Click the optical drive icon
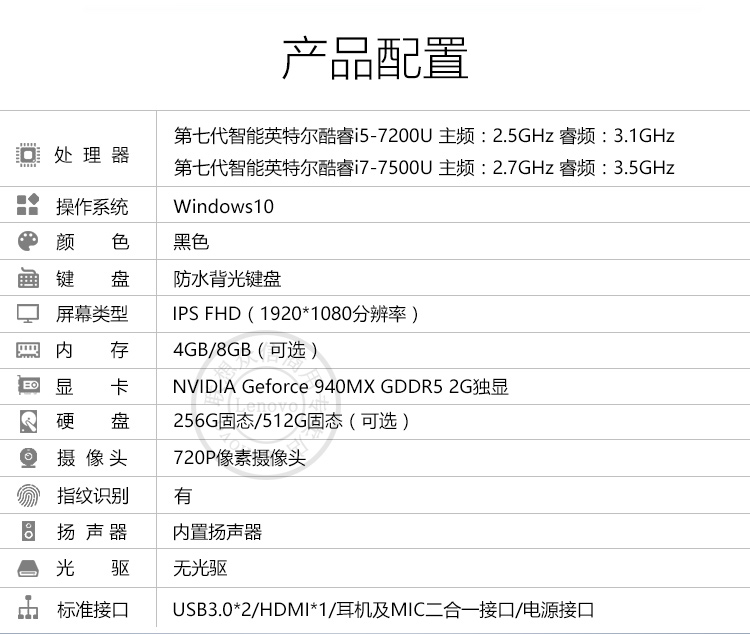Viewport: 750px width, 634px height. point(28,568)
